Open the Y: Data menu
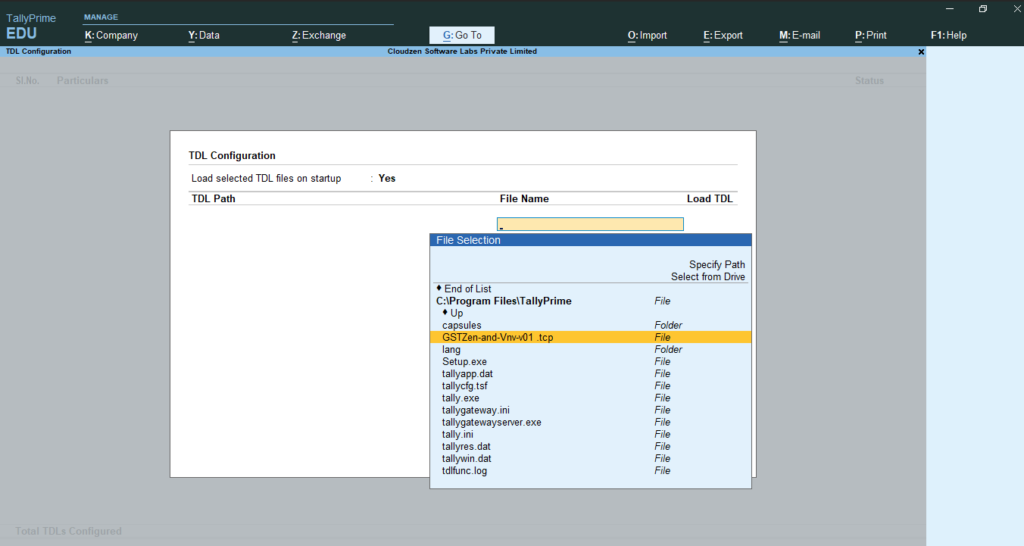 coord(204,35)
